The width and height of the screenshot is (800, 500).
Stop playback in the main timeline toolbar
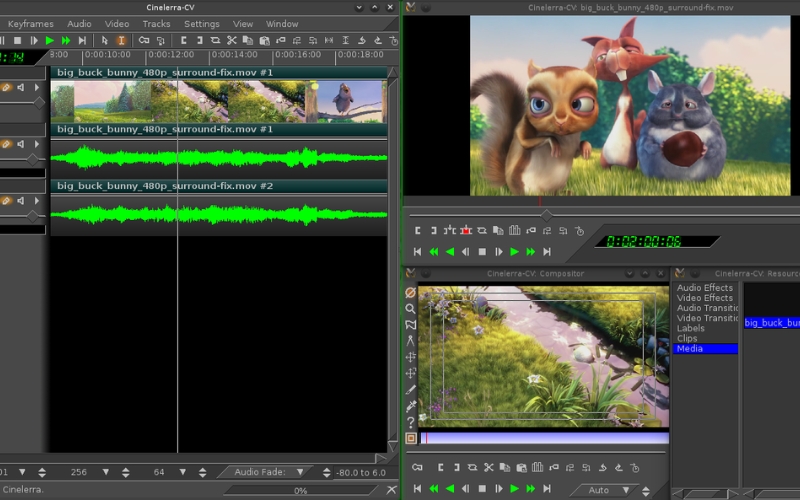coord(17,40)
